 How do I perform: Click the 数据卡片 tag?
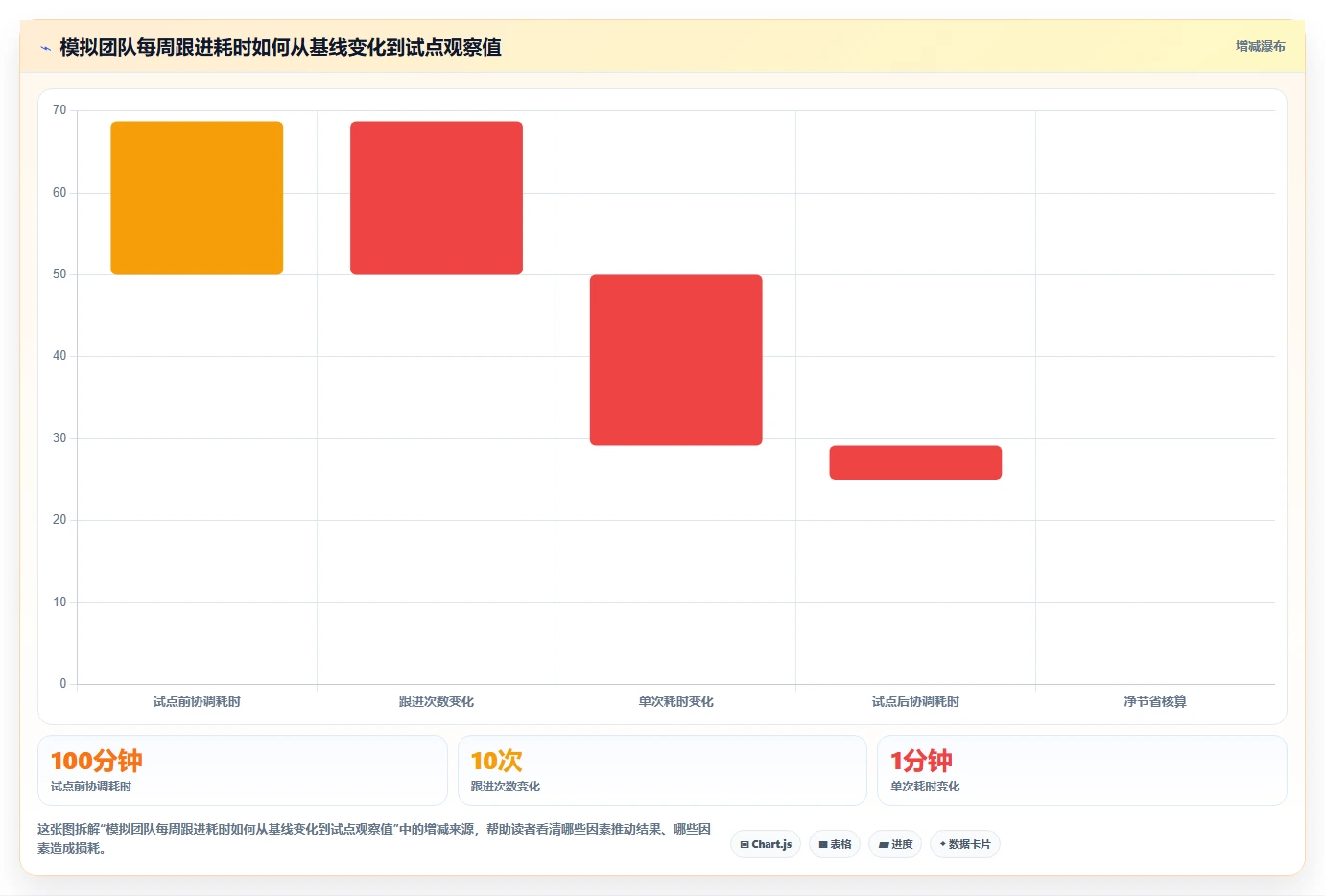(x=965, y=844)
